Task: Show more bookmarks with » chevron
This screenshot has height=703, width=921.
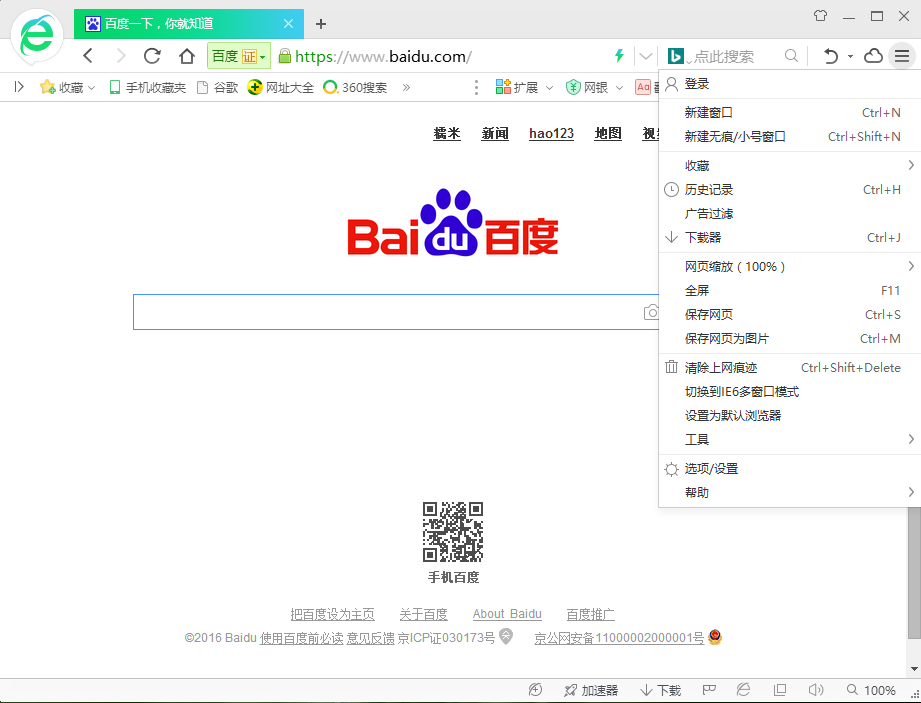Action: tap(406, 88)
